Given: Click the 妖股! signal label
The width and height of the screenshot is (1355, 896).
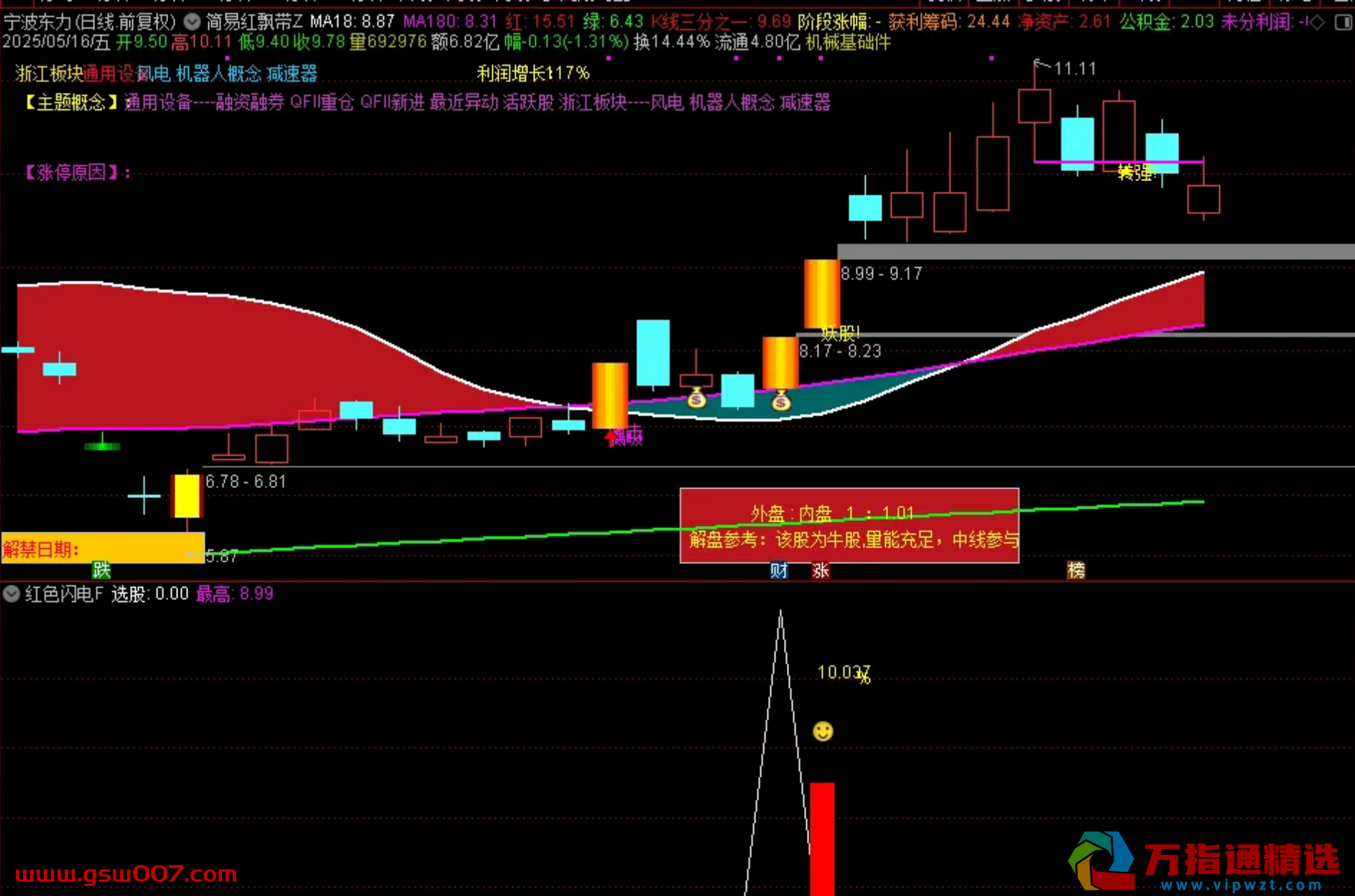Looking at the screenshot, I should tap(840, 333).
